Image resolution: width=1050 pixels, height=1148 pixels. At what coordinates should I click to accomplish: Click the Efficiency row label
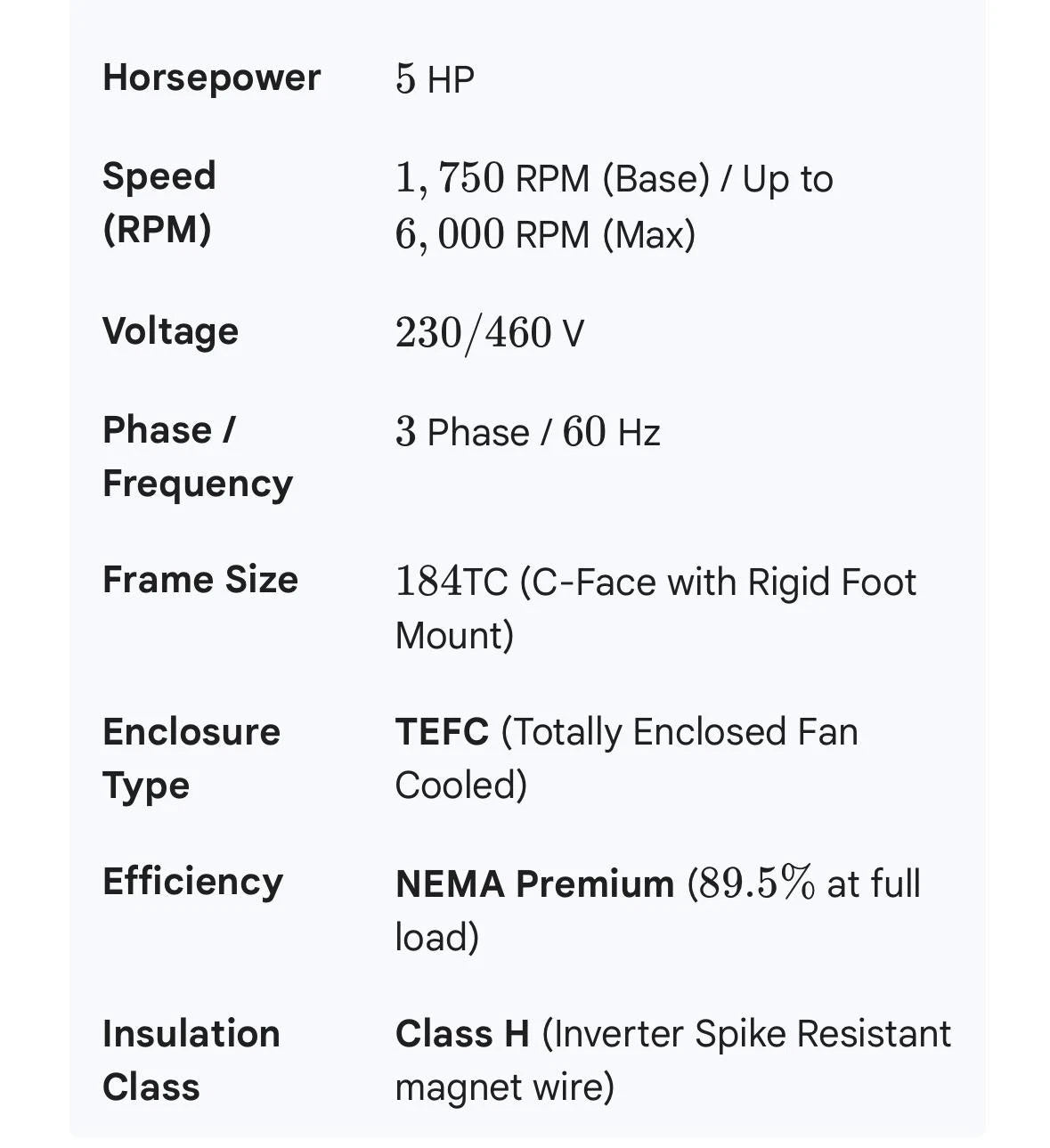[x=193, y=883]
